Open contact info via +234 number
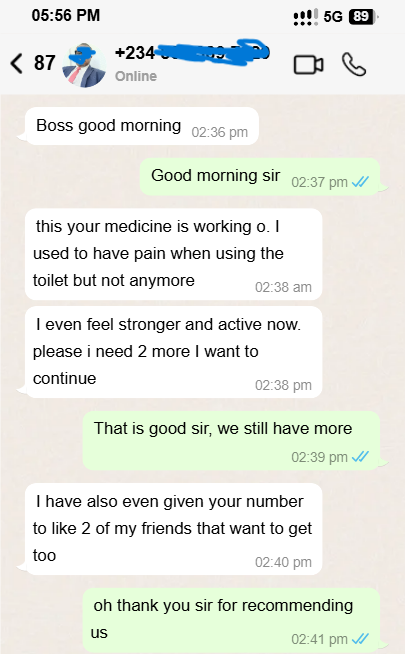 [192, 53]
